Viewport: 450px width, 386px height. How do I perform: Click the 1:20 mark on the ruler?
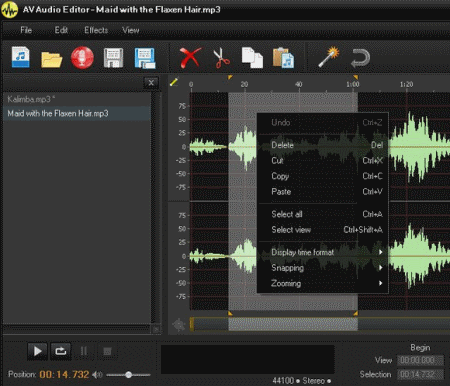click(406, 84)
